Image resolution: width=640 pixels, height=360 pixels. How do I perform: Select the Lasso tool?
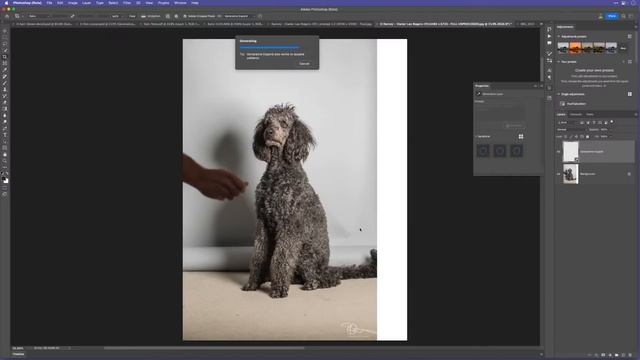click(5, 44)
